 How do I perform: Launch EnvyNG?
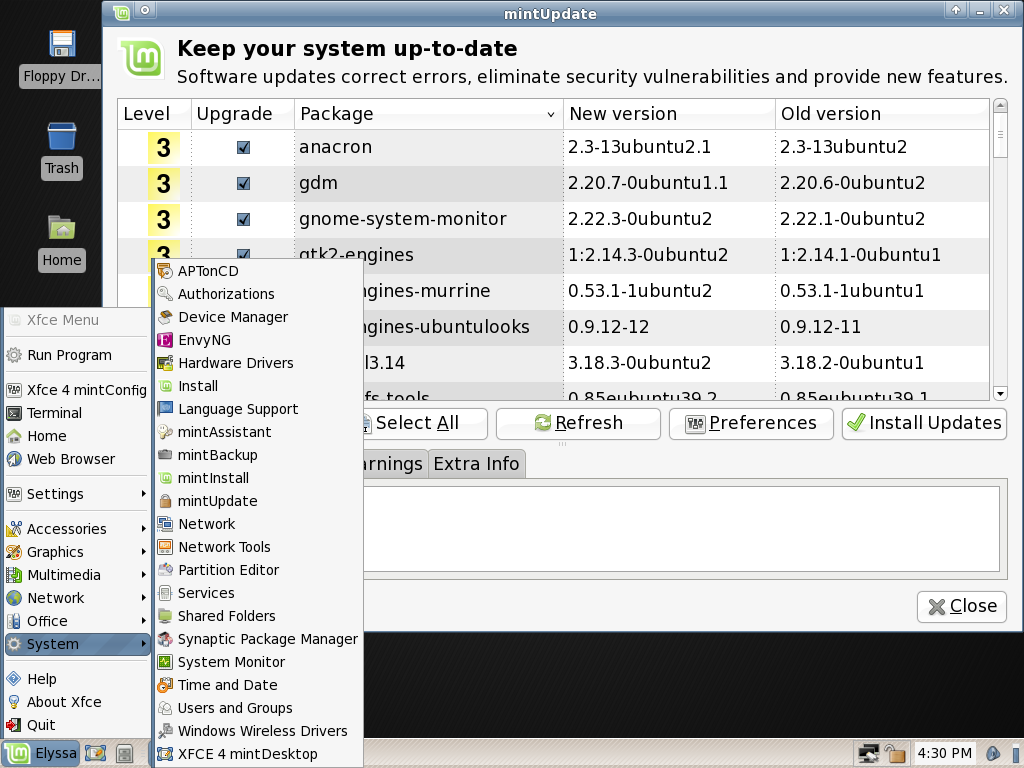258,340
